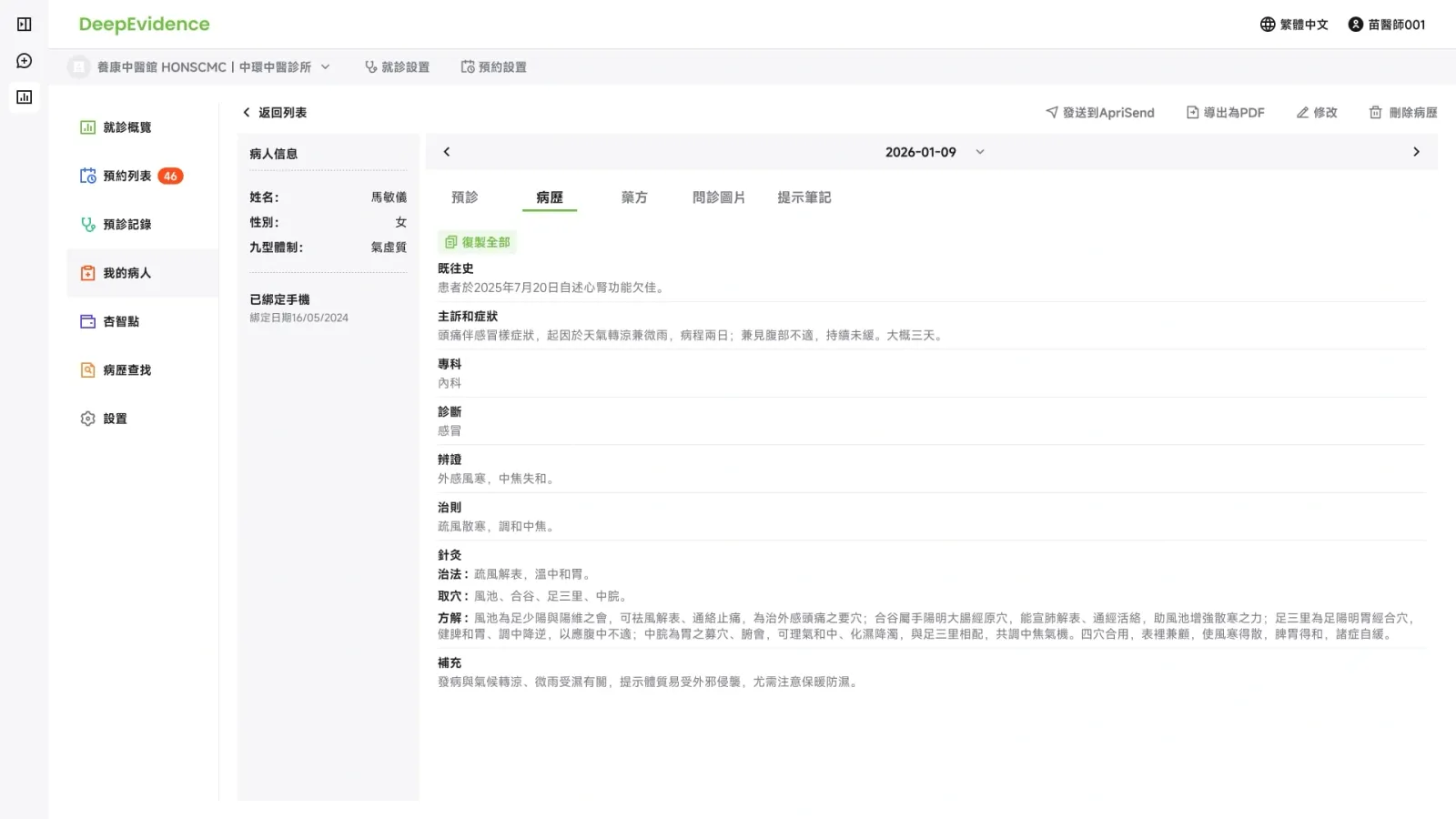Click patient name 馬敏儀
1456x819 pixels.
tap(389, 197)
